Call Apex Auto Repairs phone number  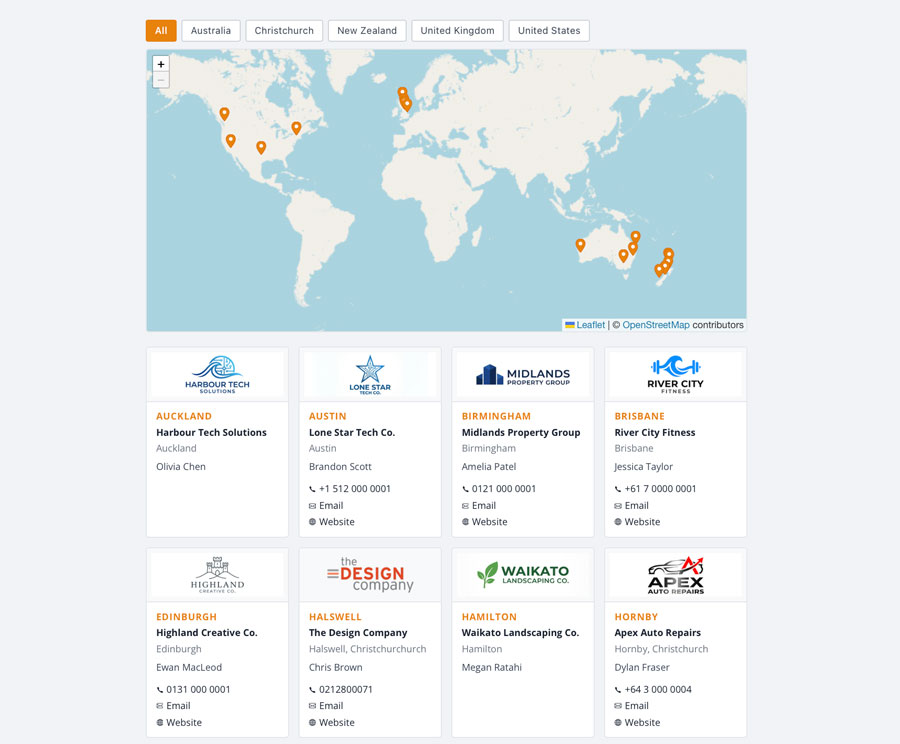(655, 689)
